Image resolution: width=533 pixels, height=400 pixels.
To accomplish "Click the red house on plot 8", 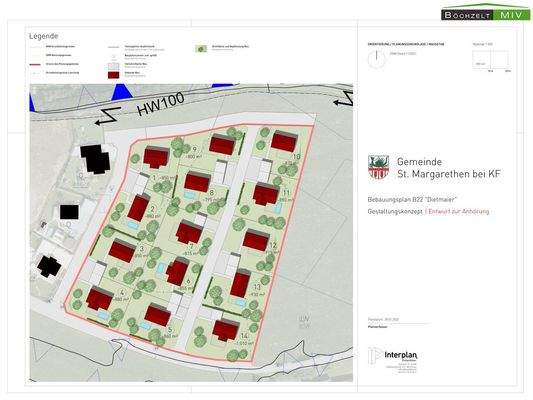I will [x=197, y=182].
